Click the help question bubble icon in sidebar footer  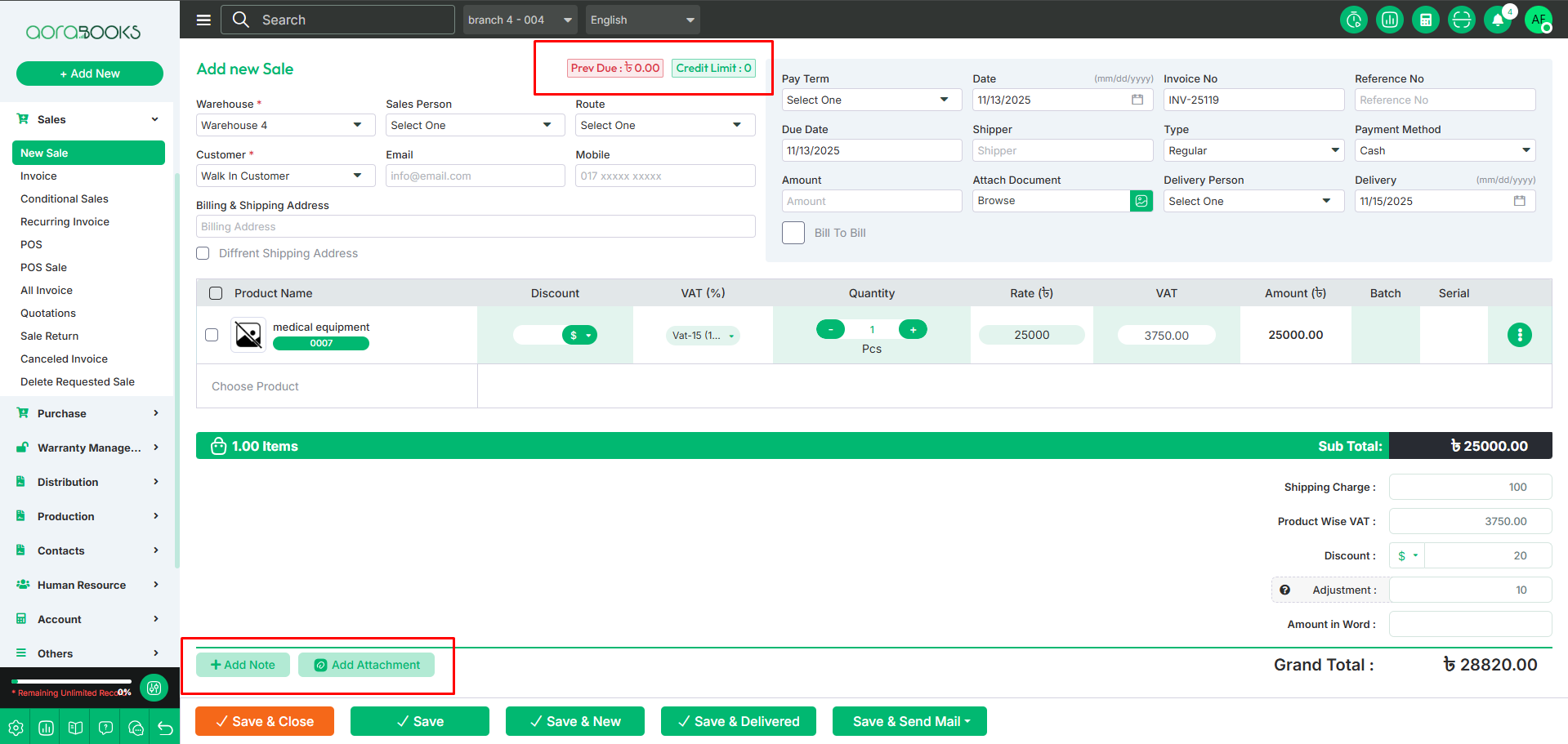[105, 728]
